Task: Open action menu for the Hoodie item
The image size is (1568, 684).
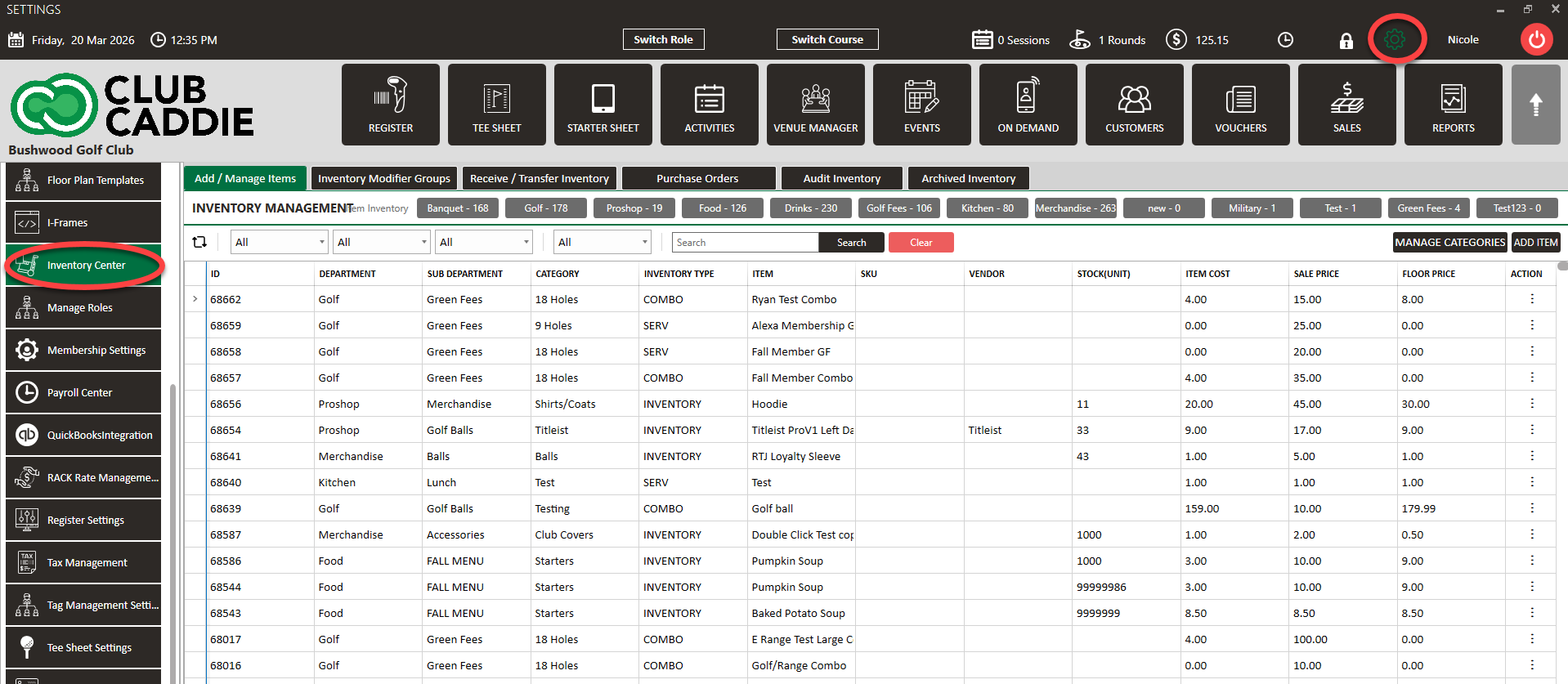Action: tap(1532, 404)
